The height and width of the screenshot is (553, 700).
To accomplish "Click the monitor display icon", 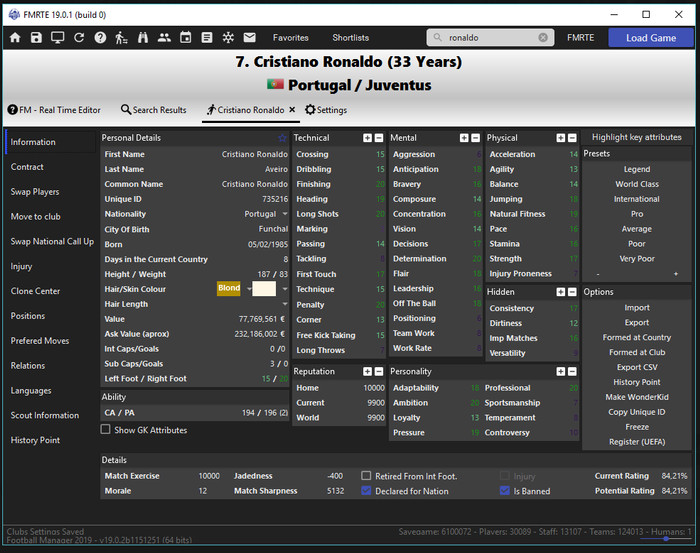I will pos(58,37).
